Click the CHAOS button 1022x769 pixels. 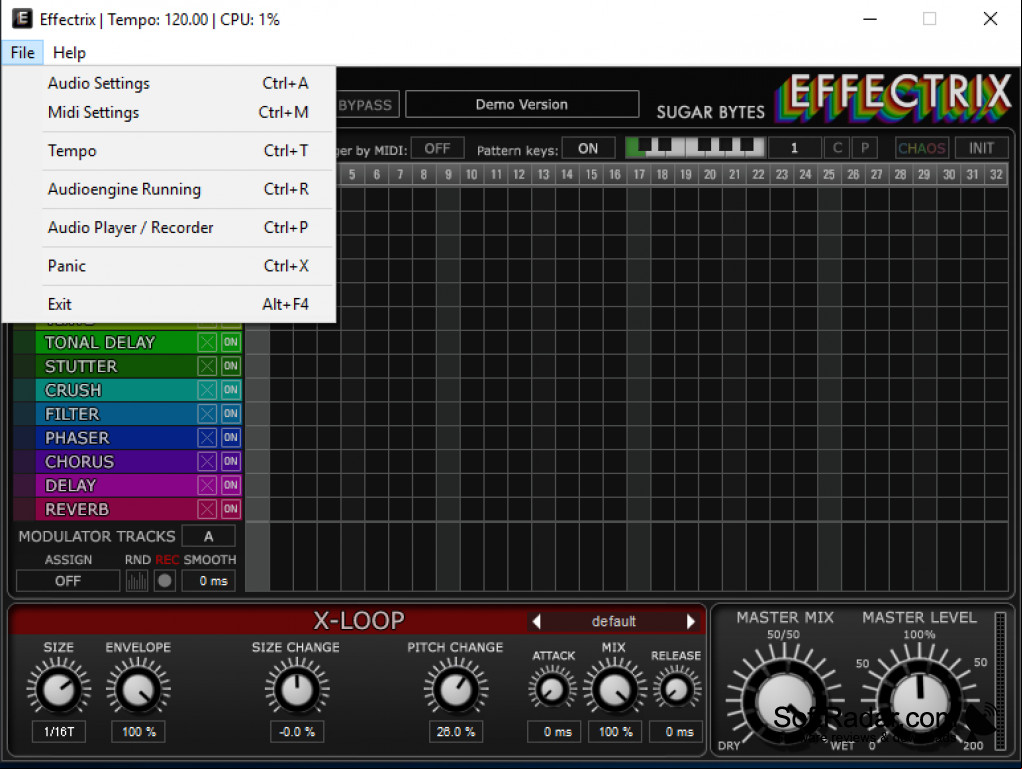(922, 148)
